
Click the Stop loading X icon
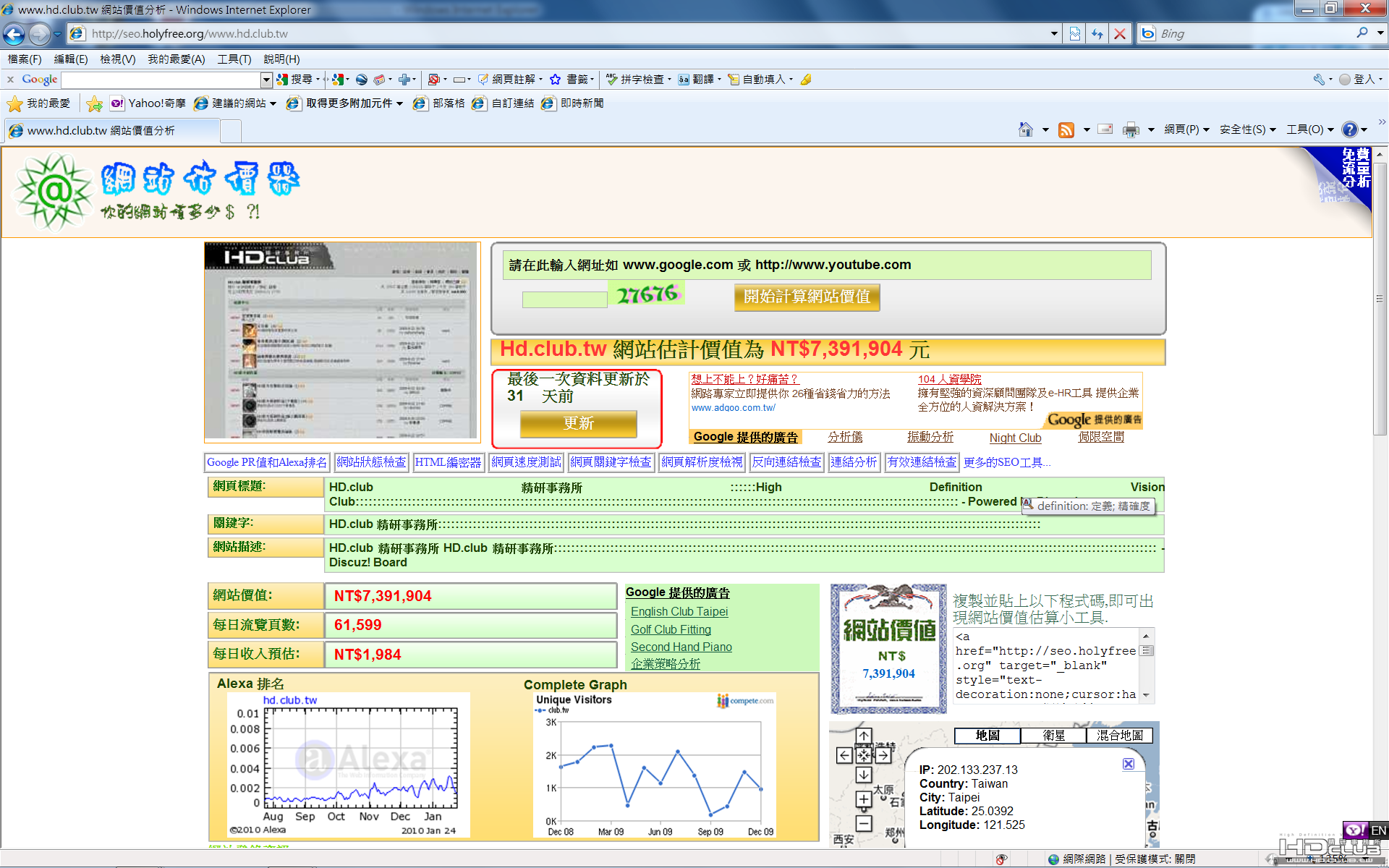coord(1120,33)
